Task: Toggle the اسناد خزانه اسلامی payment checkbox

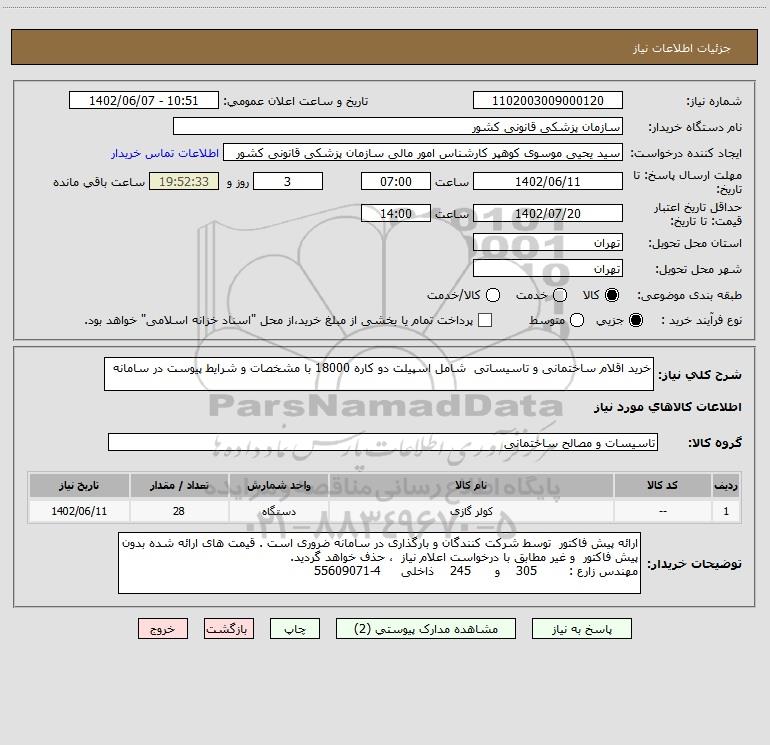Action: (485, 320)
